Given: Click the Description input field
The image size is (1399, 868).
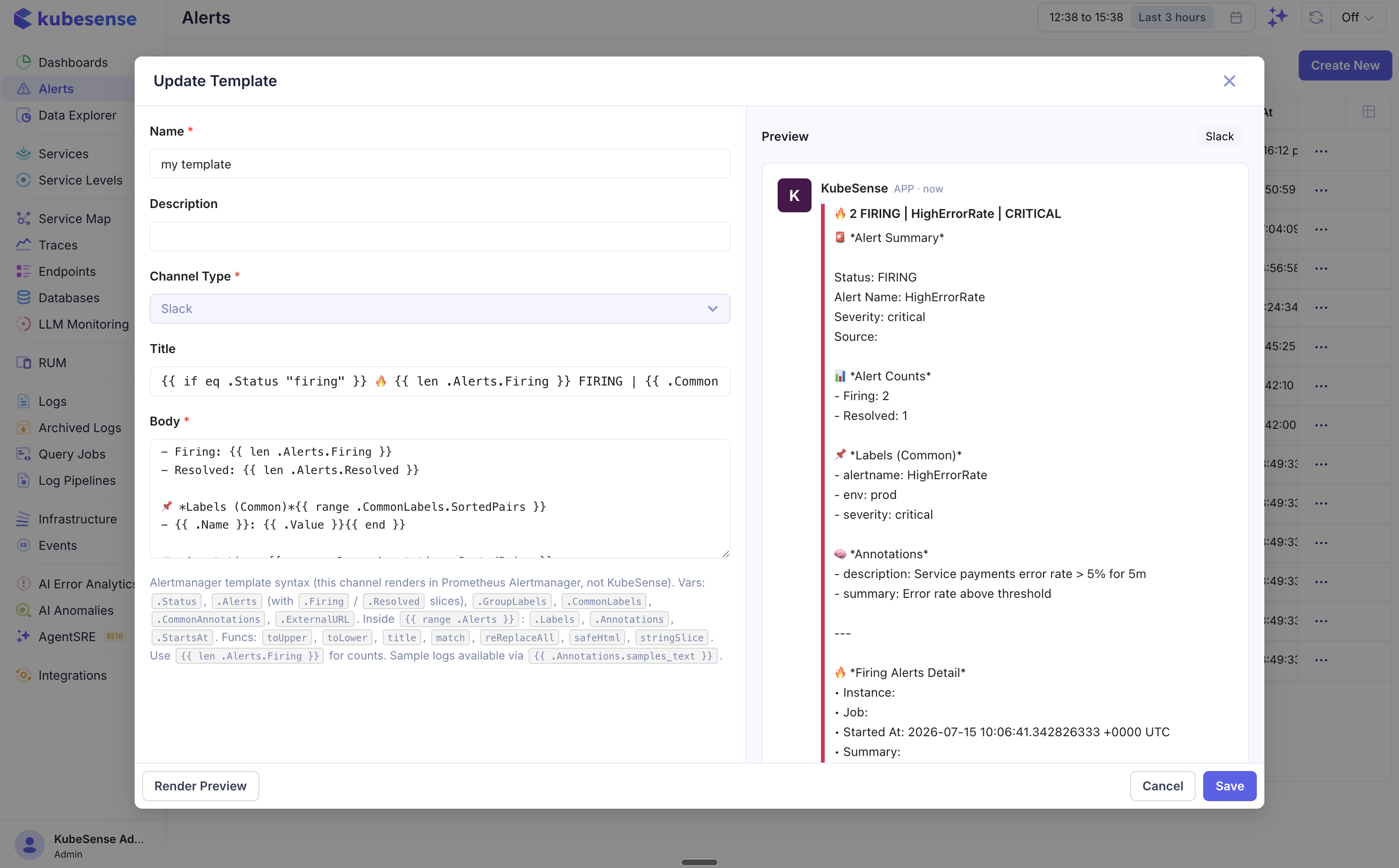Looking at the screenshot, I should click(440, 236).
